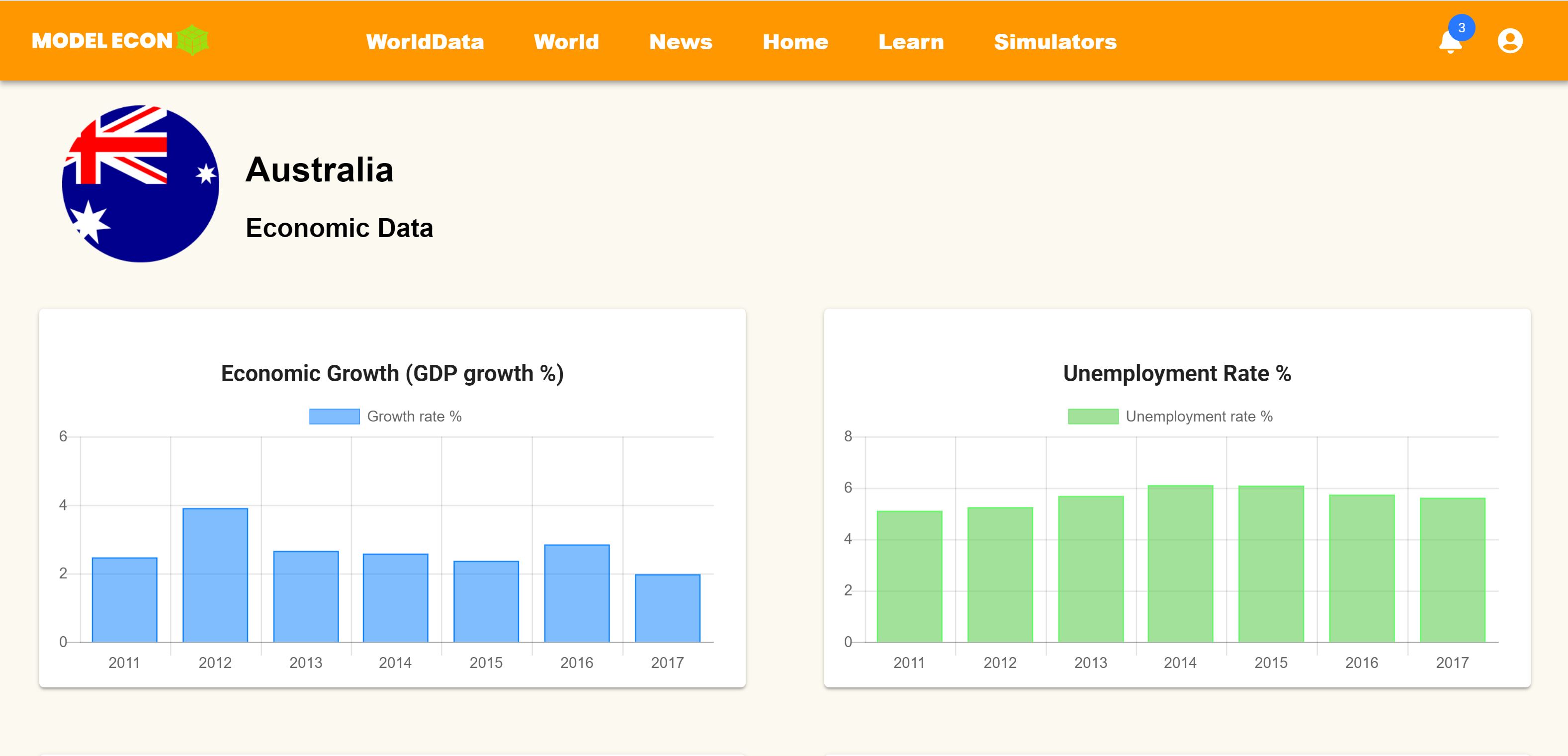The height and width of the screenshot is (756, 1568).
Task: Click the 'Australia' heading
Action: pos(320,169)
